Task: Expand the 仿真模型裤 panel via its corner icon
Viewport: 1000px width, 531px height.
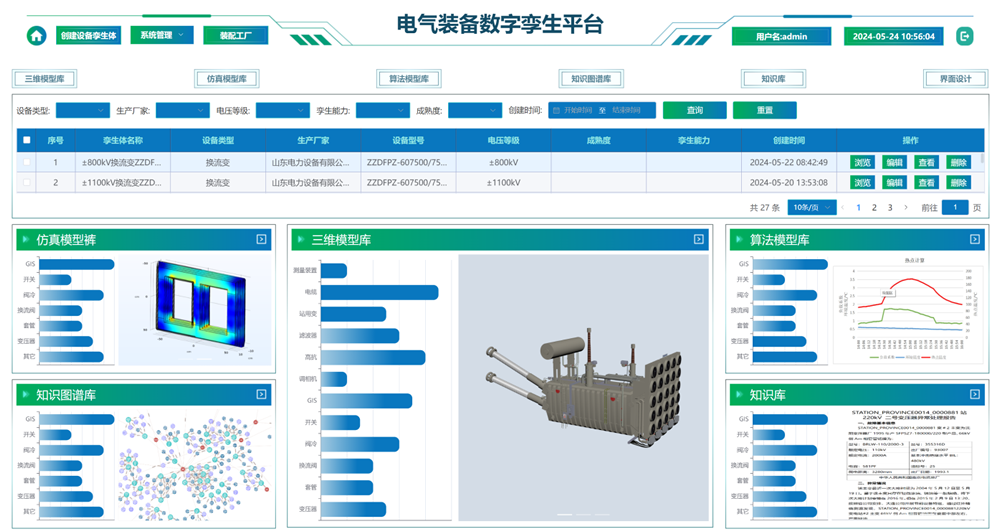Action: [x=261, y=239]
